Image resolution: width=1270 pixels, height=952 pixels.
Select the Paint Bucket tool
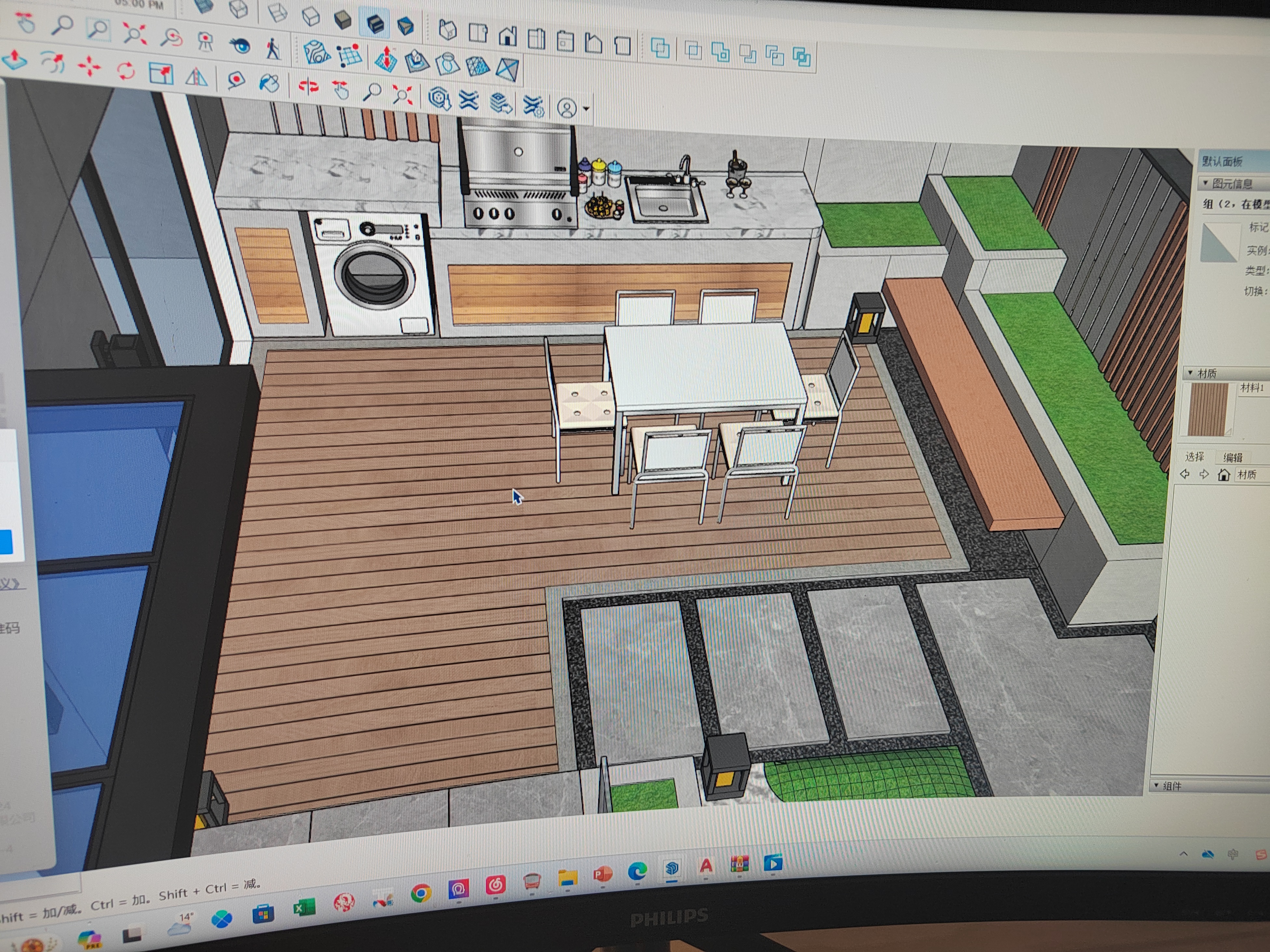click(269, 84)
